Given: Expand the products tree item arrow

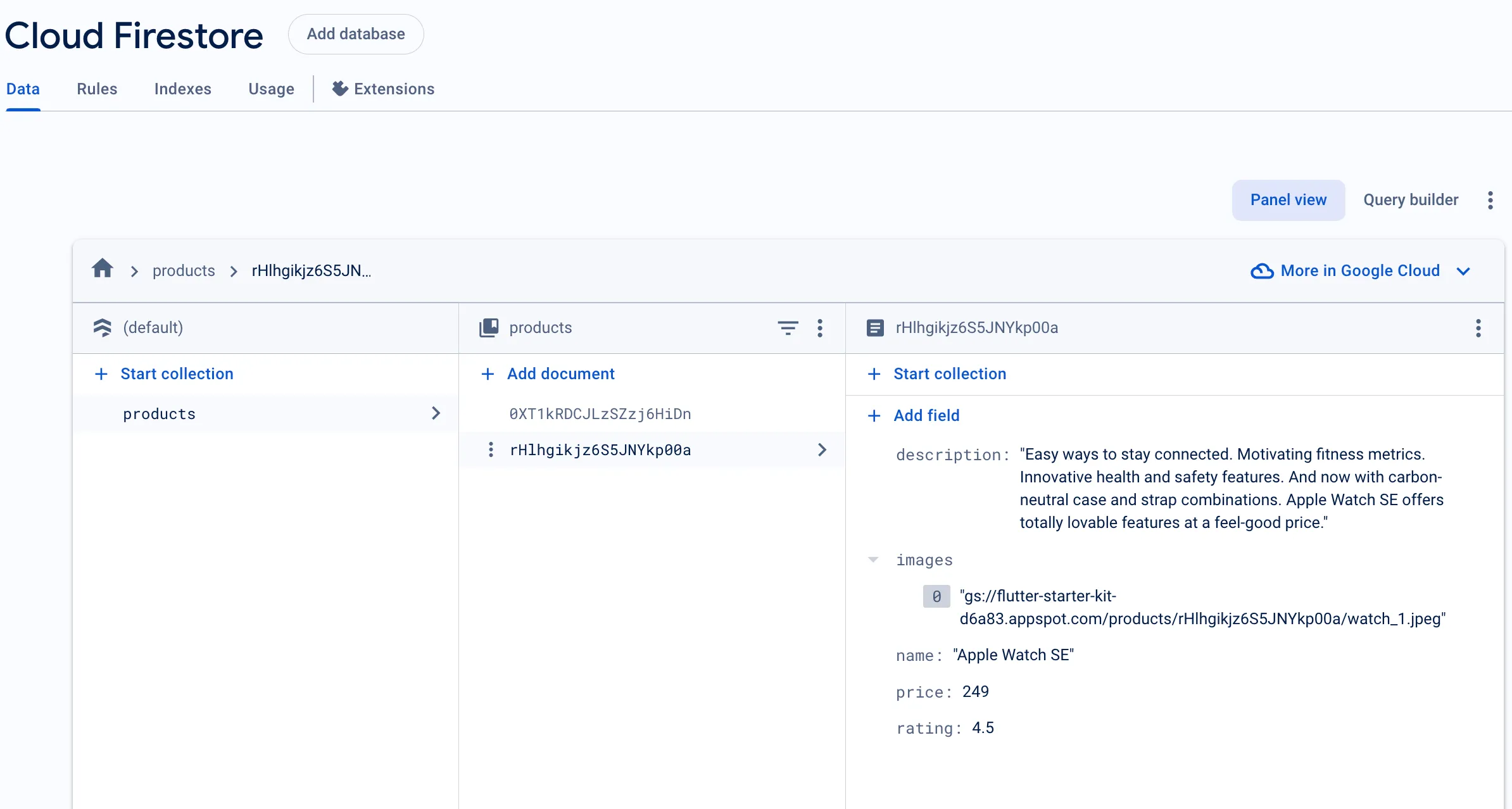Looking at the screenshot, I should (437, 413).
